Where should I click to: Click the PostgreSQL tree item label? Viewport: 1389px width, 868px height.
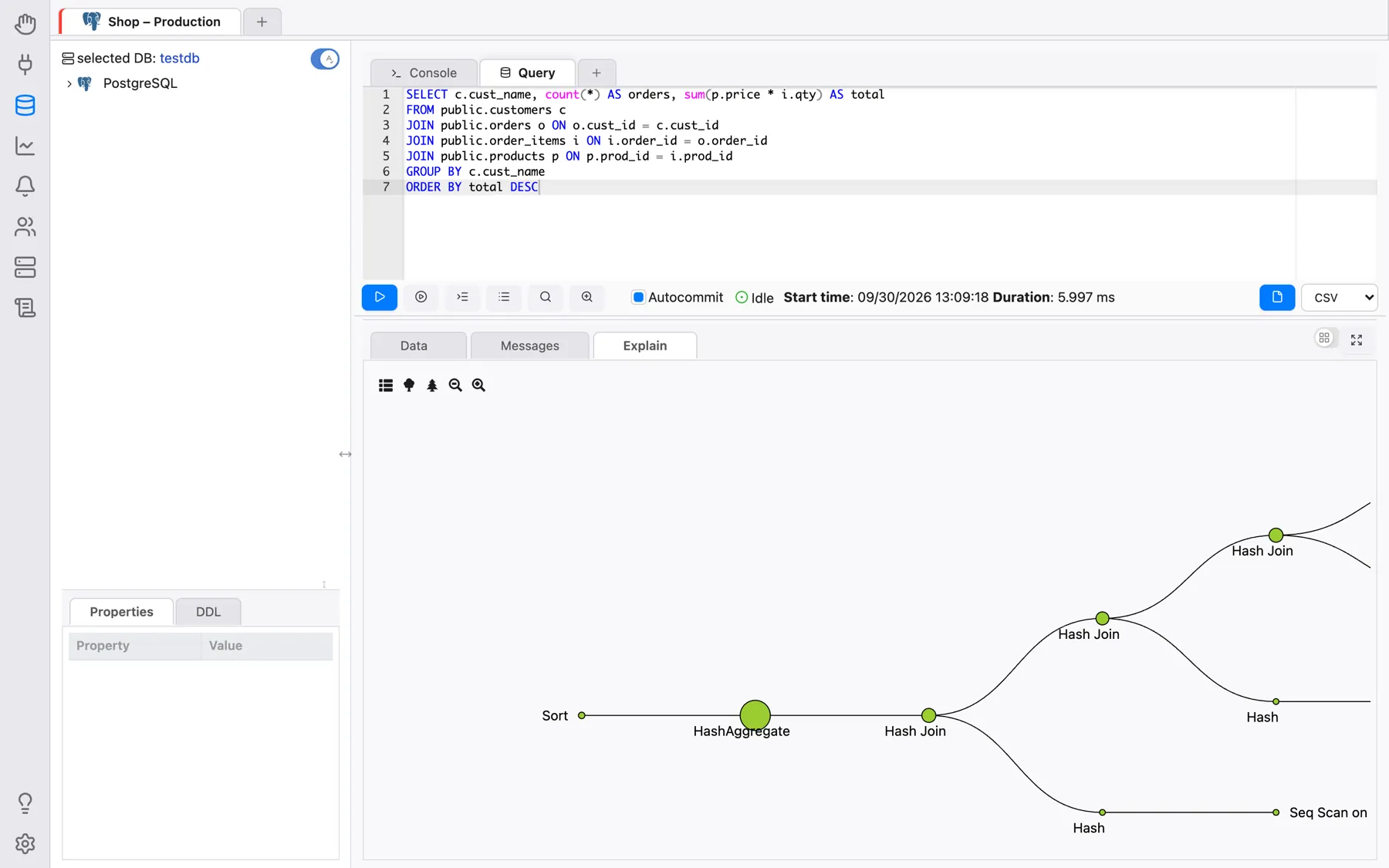pyautogui.click(x=140, y=83)
